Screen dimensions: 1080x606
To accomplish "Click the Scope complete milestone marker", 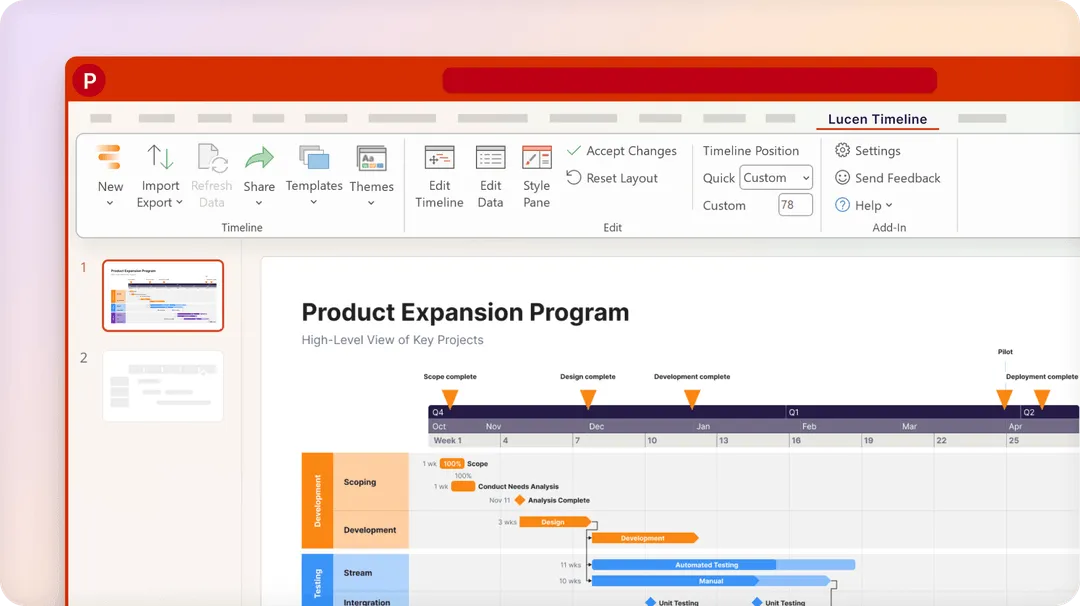I will tap(450, 399).
